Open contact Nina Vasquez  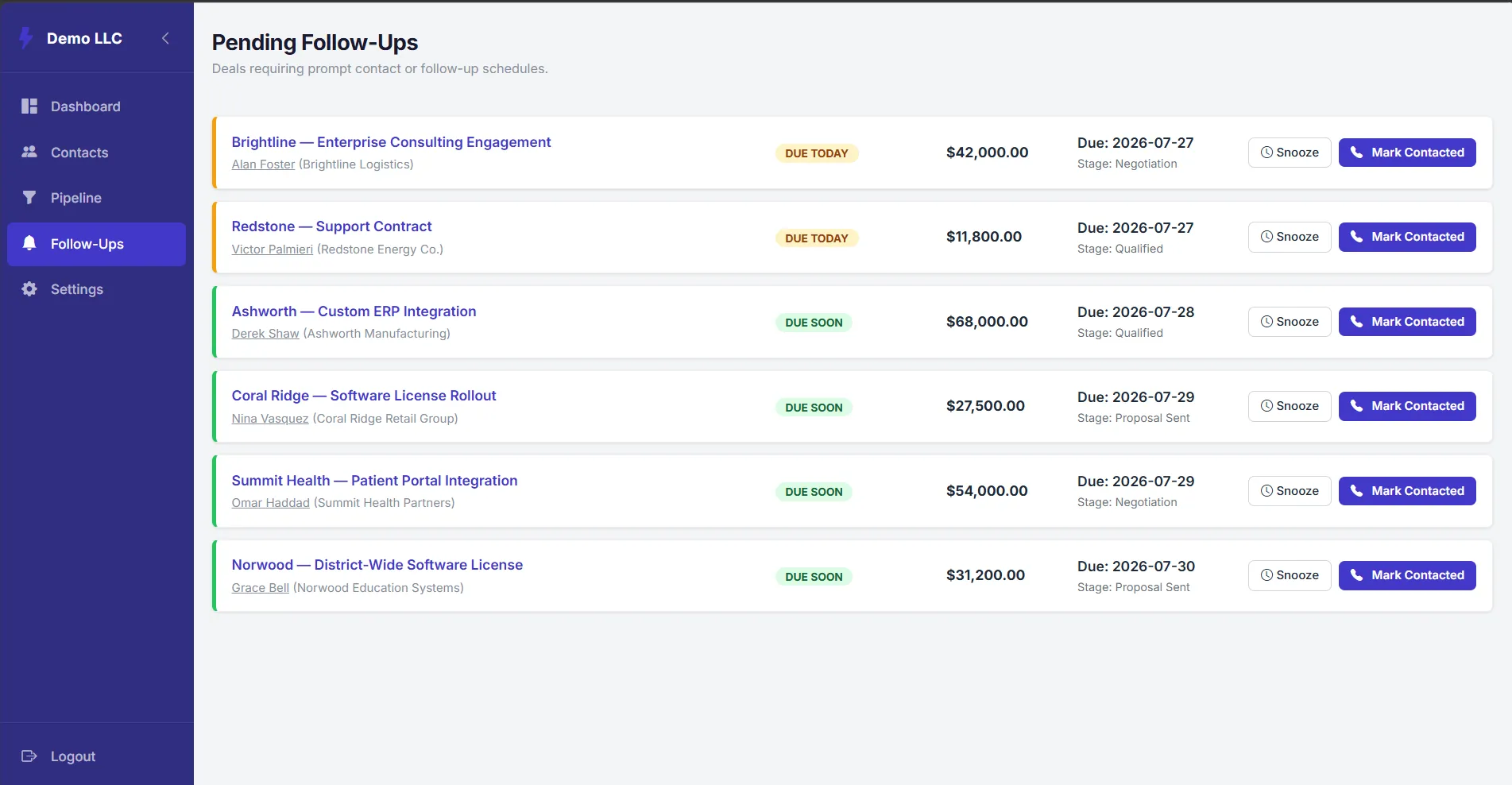(x=269, y=419)
